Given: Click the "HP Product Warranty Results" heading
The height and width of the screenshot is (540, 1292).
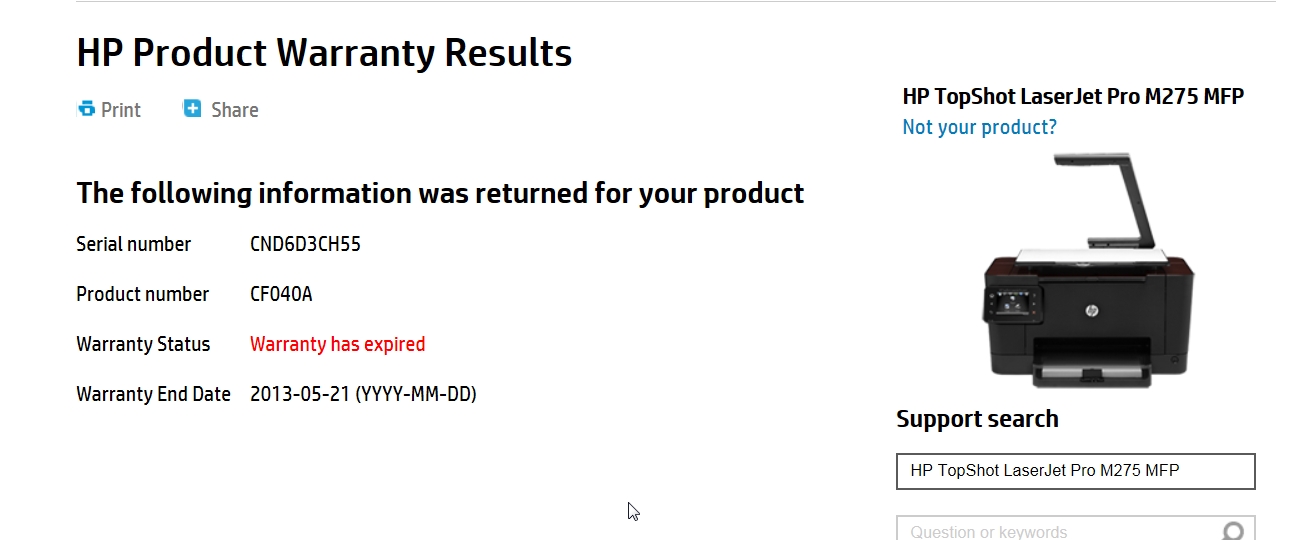Looking at the screenshot, I should tap(324, 53).
